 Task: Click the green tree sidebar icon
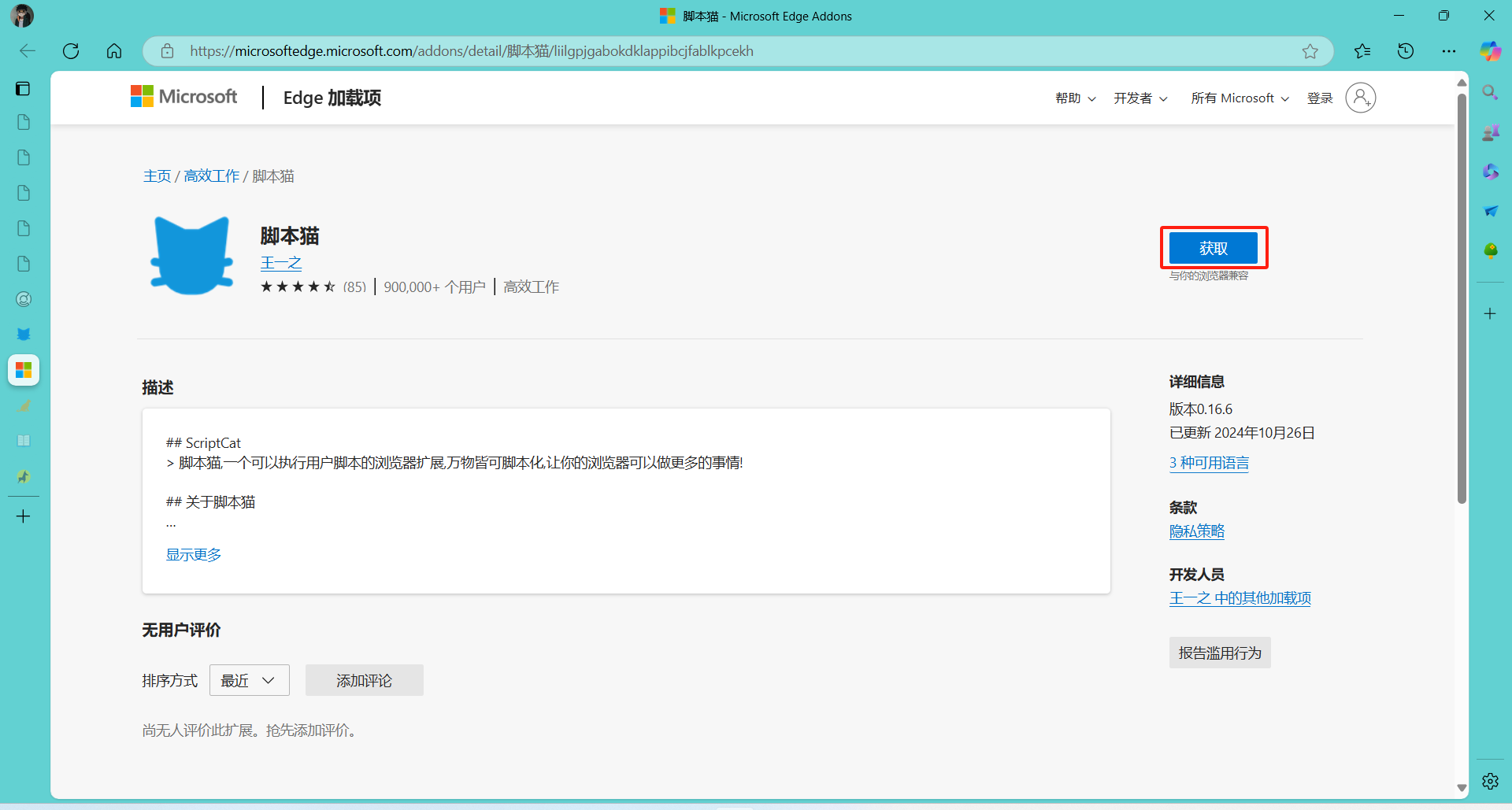[1490, 250]
